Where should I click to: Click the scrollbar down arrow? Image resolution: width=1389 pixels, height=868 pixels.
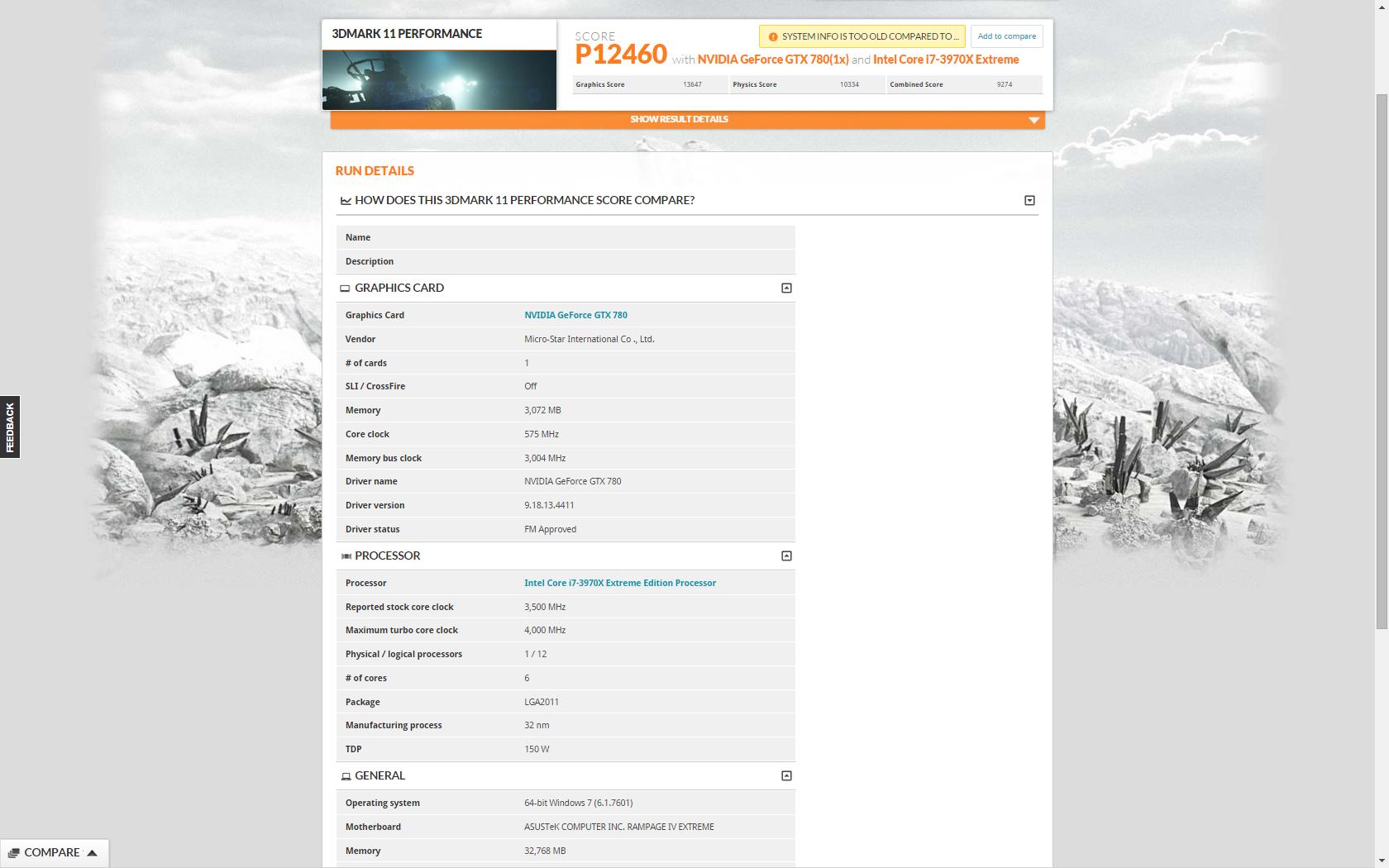[1382, 861]
